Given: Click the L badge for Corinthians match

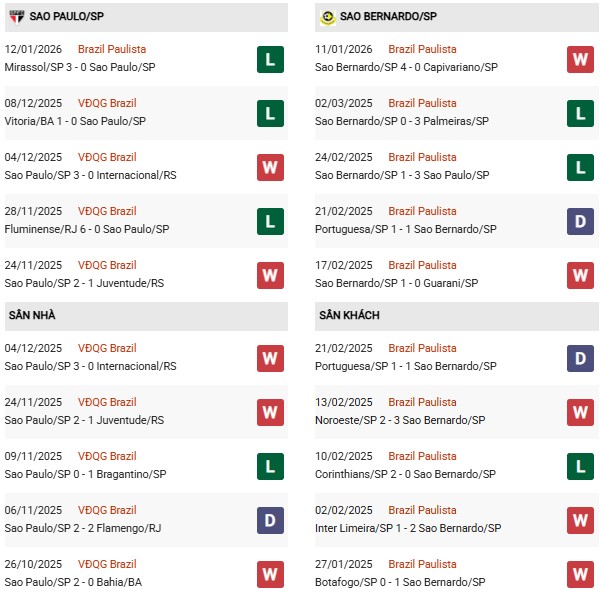Looking at the screenshot, I should [580, 466].
